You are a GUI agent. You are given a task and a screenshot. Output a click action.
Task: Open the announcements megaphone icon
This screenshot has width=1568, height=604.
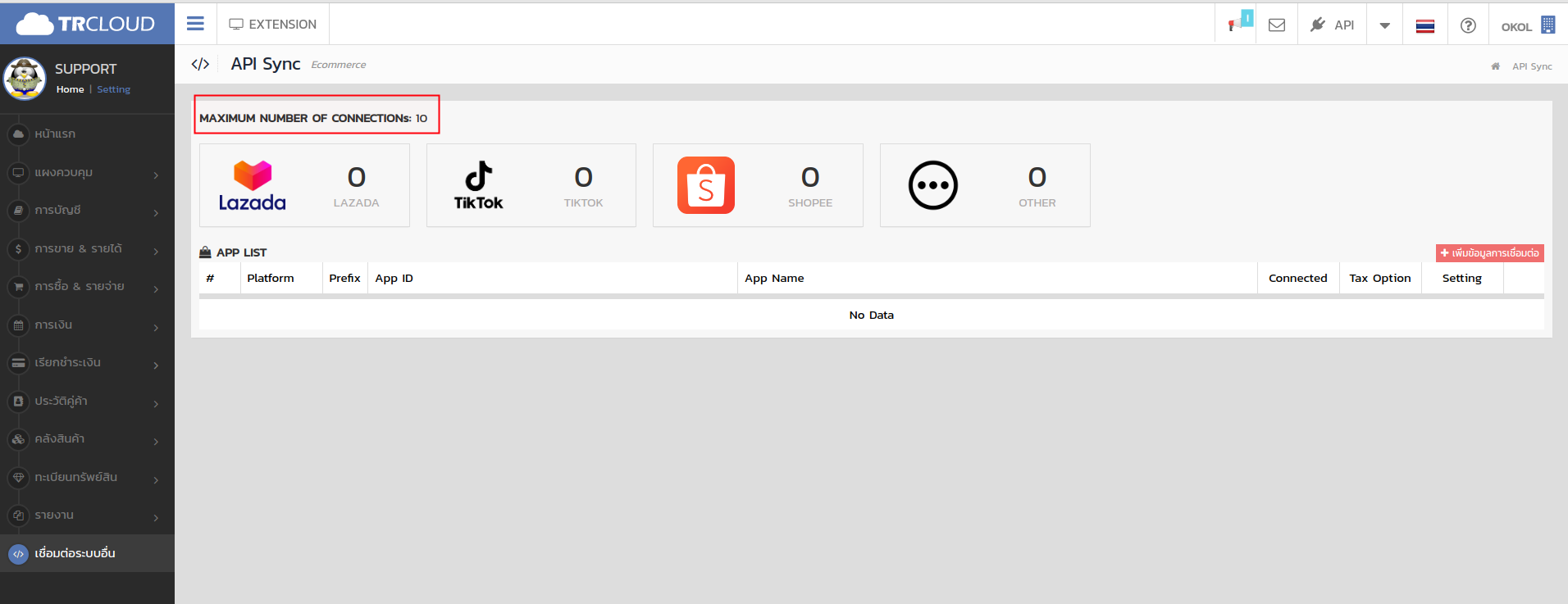1236,25
